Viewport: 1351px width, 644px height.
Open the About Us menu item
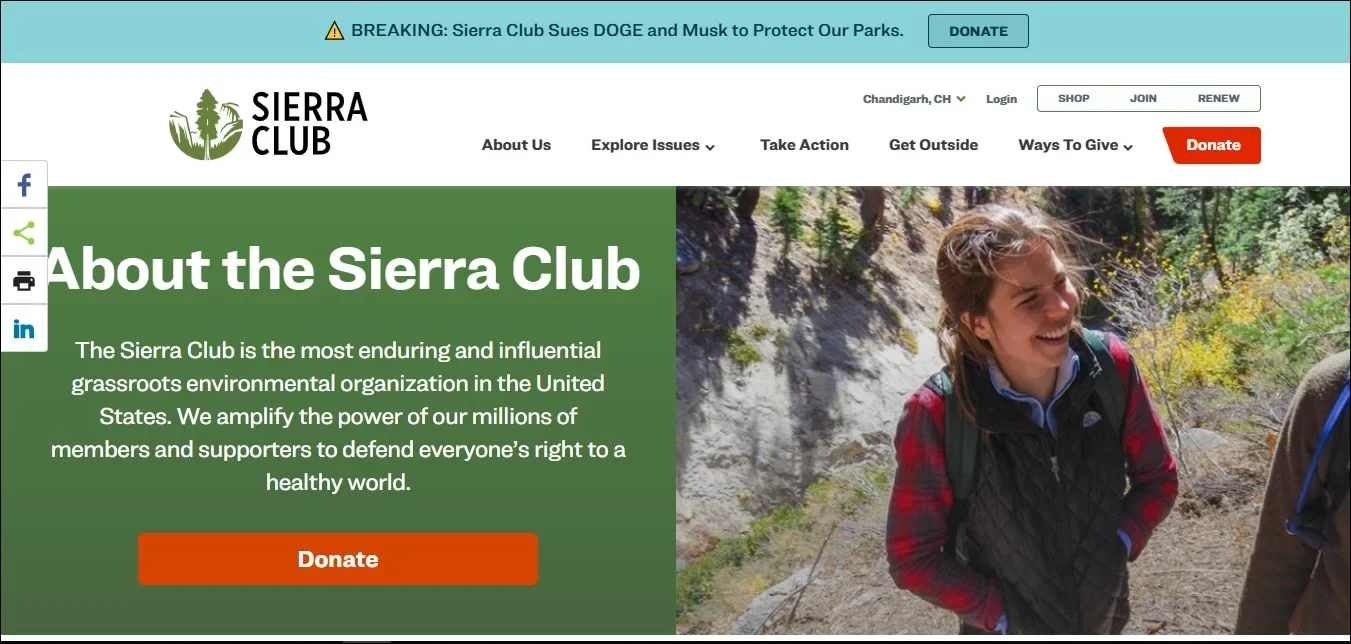(x=516, y=145)
